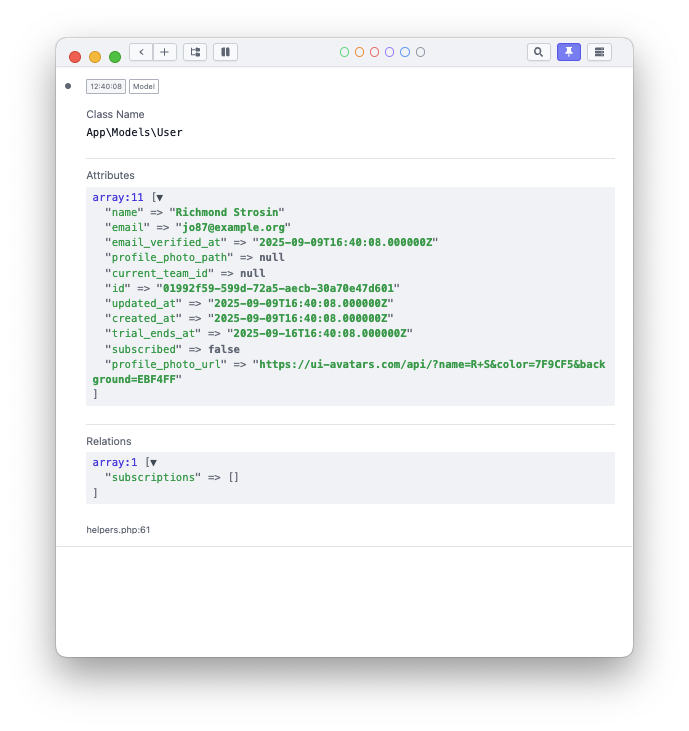The height and width of the screenshot is (731, 689).
Task: Filter by purple color circle
Action: click(390, 52)
